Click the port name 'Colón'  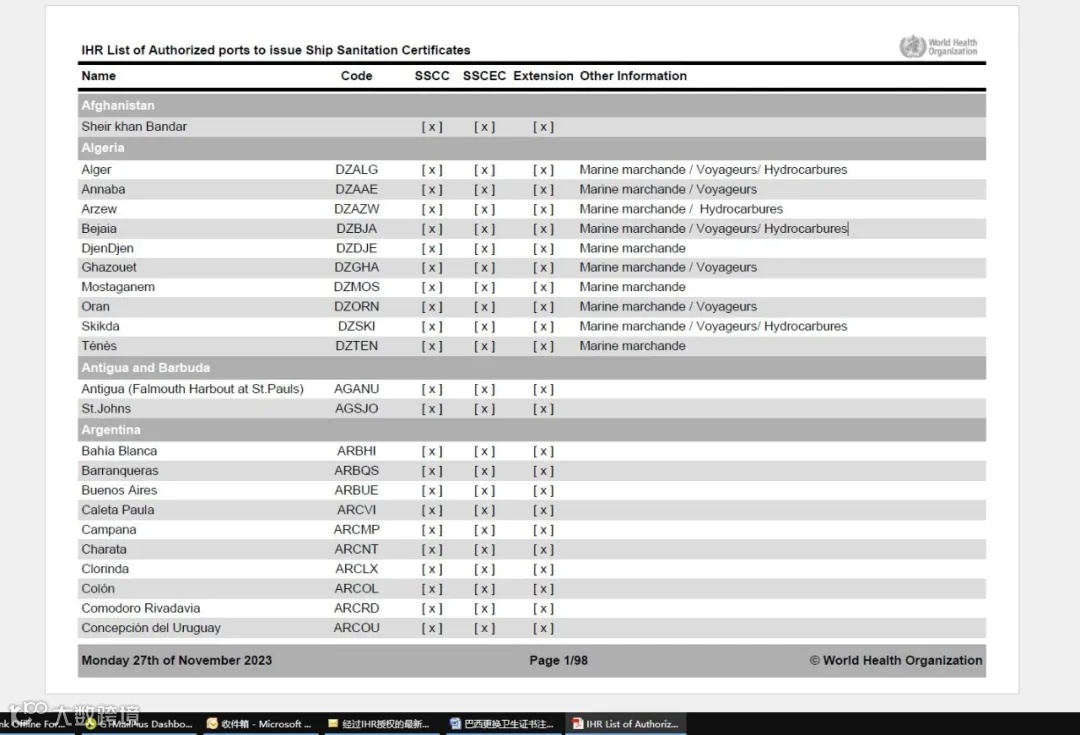(x=98, y=589)
